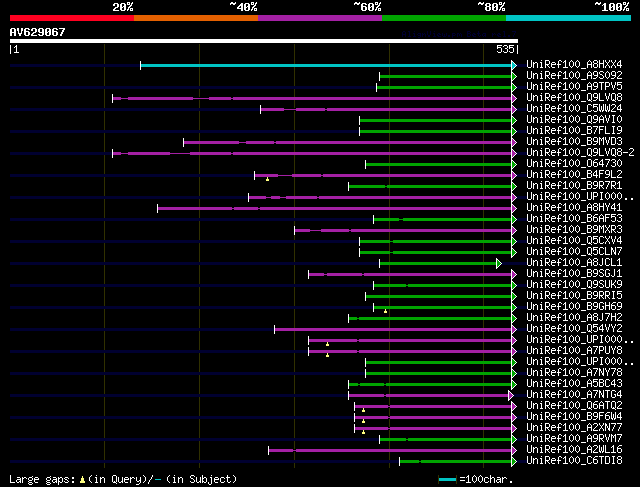Select the AV629067 query name label
The image size is (640, 487).
[38, 32]
